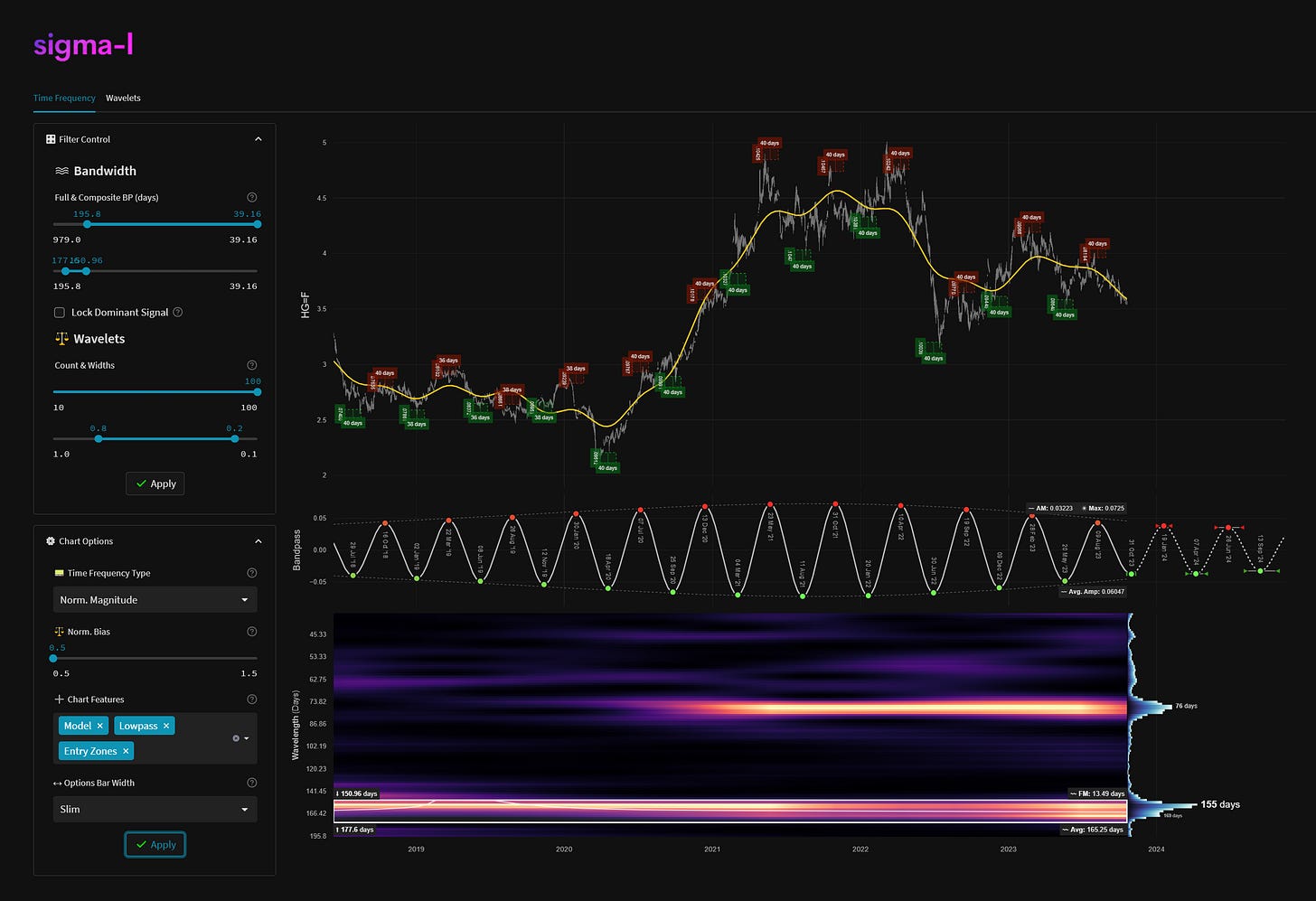Click the 150.96 composite slider handle
Image resolution: width=1316 pixels, height=901 pixels.
pyautogui.click(x=86, y=271)
